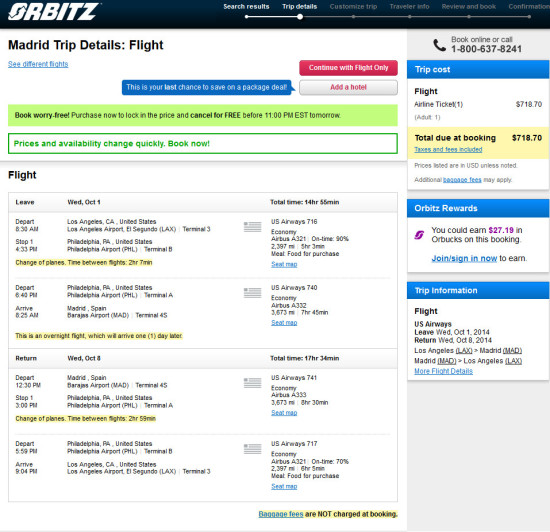
Task: Go to the Search results step
Action: 246,7
